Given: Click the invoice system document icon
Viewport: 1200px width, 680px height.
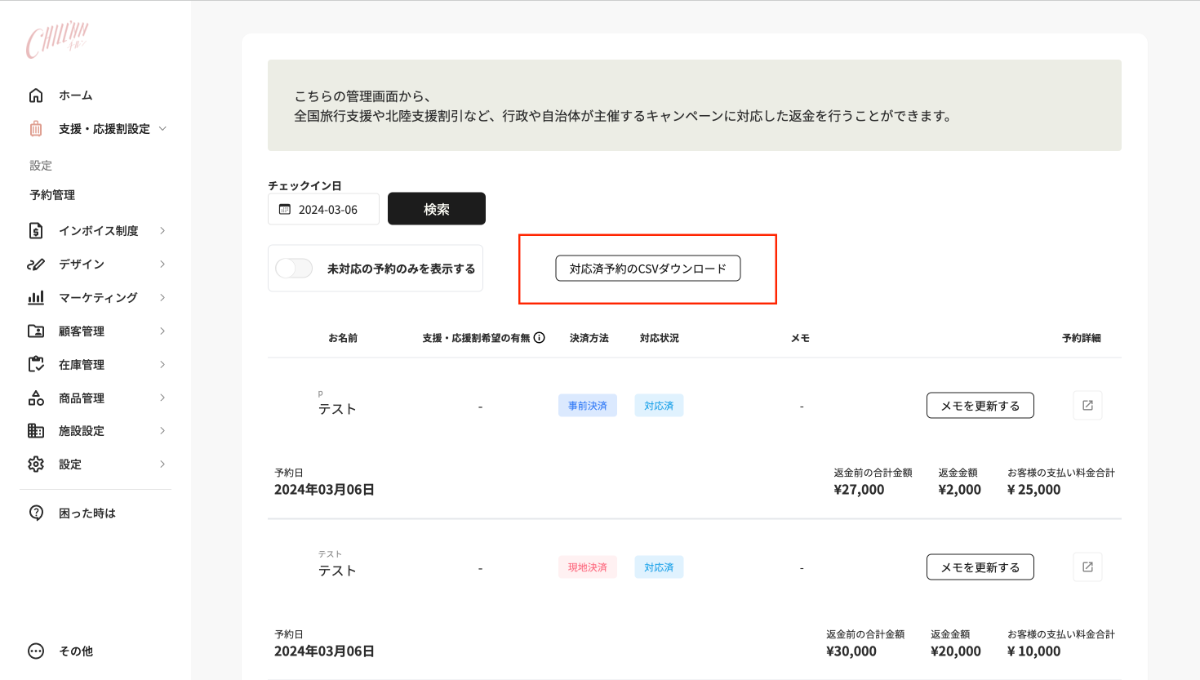Looking at the screenshot, I should coord(36,231).
